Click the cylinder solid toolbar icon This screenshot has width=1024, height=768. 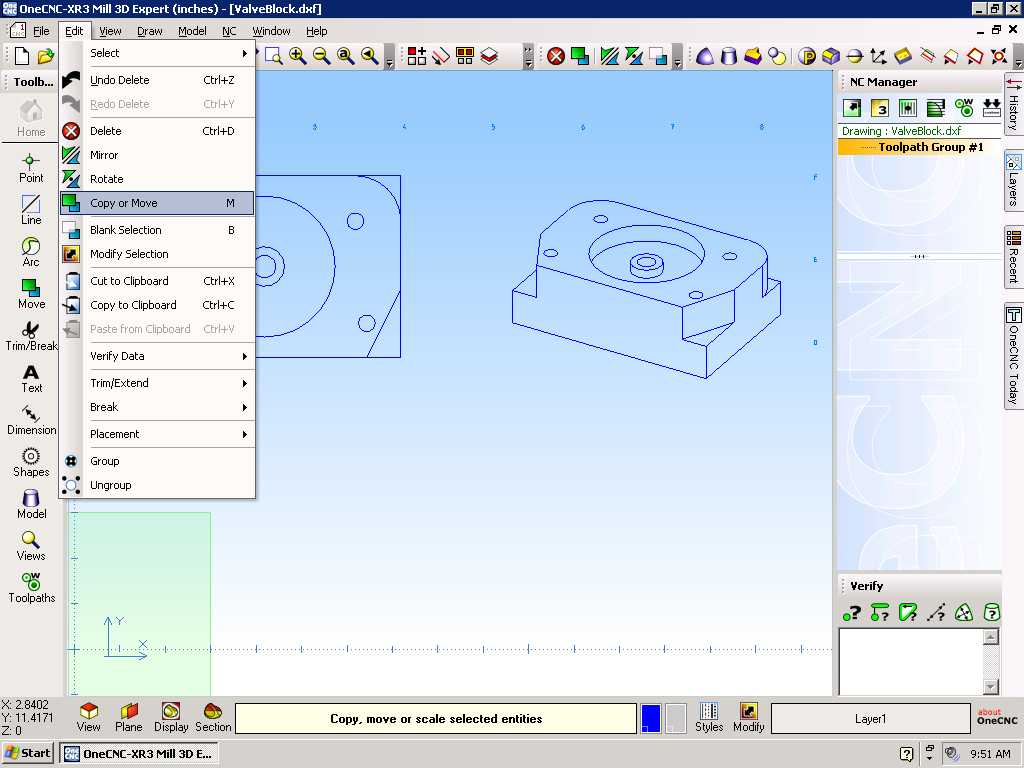click(x=729, y=56)
